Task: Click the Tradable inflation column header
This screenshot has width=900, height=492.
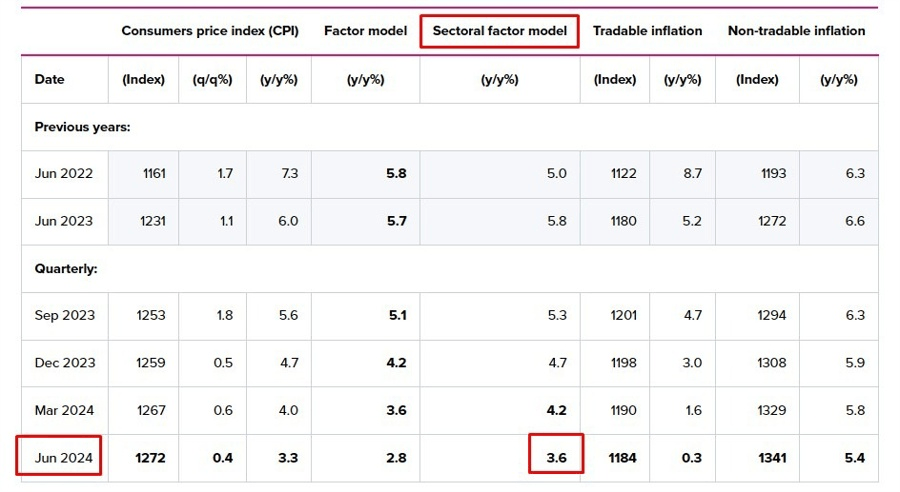Action: point(647,31)
